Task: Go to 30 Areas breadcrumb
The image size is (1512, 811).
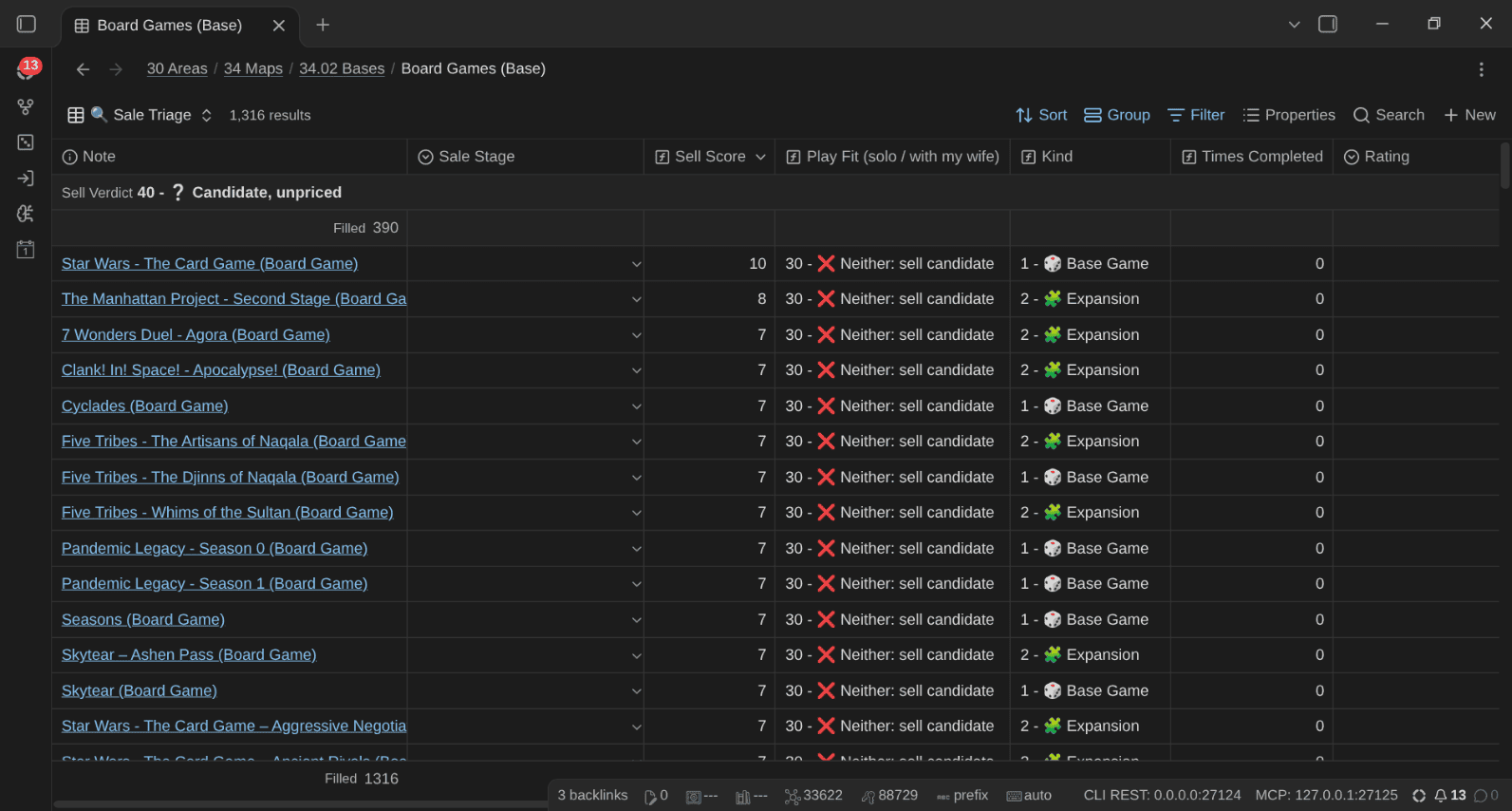Action: [177, 68]
